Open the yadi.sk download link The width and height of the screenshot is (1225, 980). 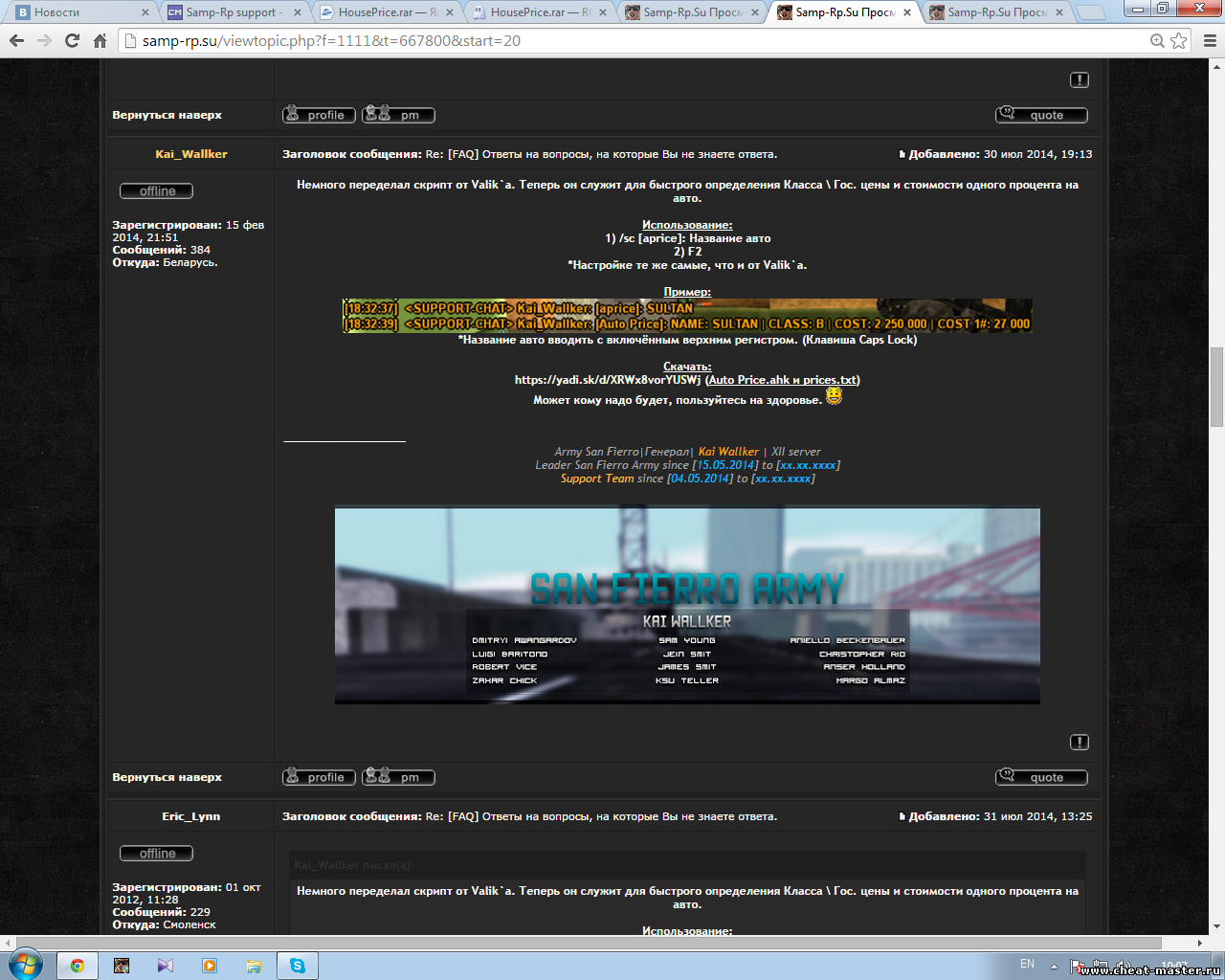click(x=607, y=380)
